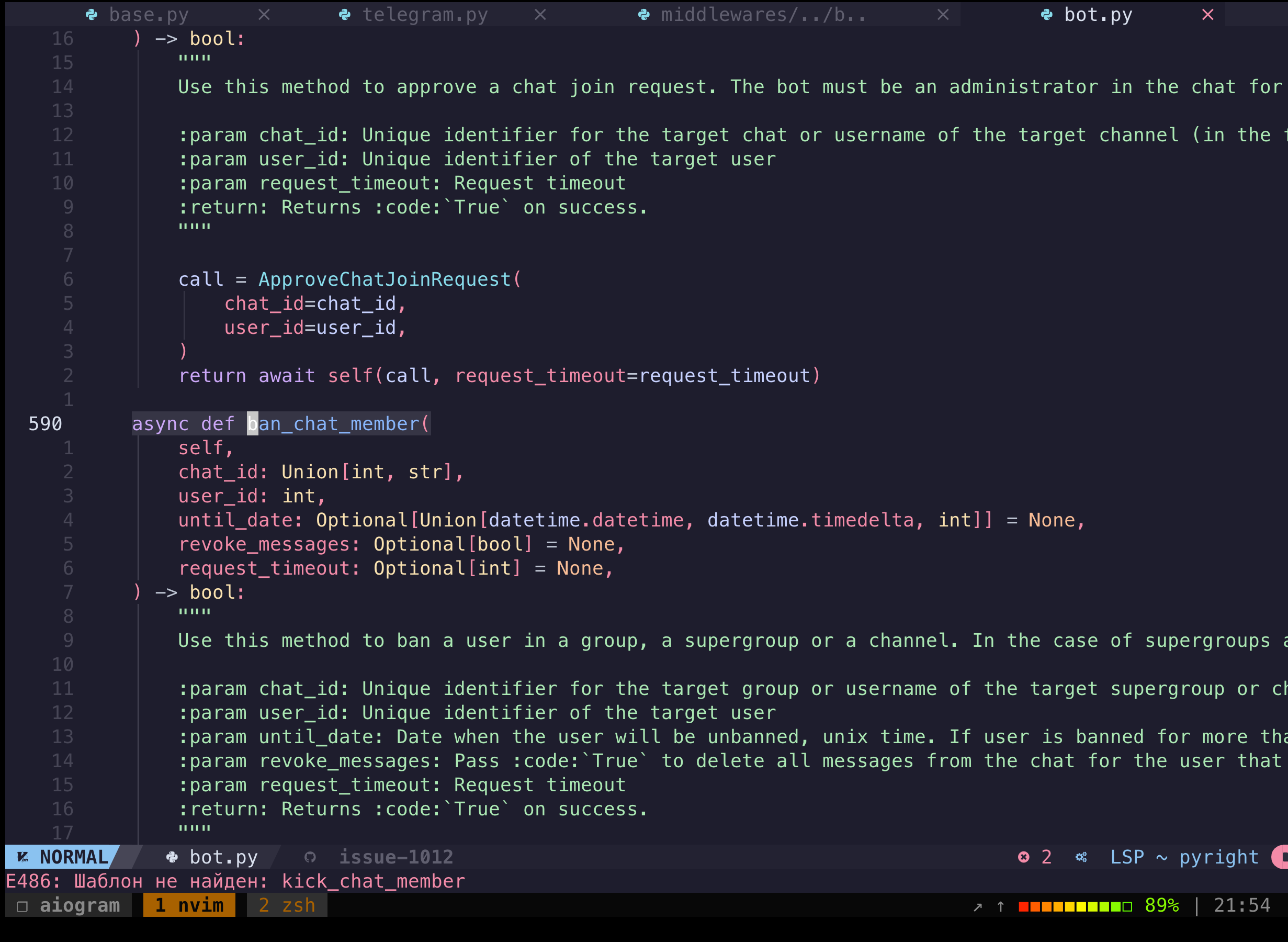
Task: Click the Python icon on the telegram.py tab
Action: tap(344, 14)
